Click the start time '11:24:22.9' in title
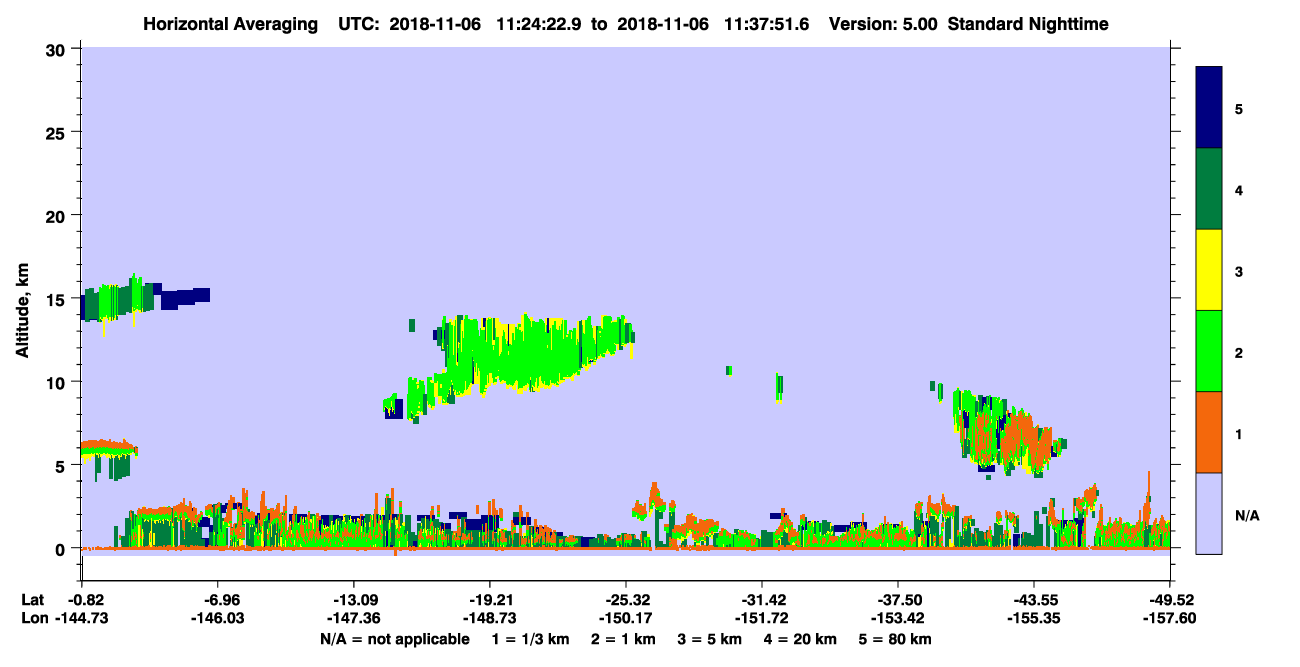This screenshot has width=1300, height=667. pos(541,23)
